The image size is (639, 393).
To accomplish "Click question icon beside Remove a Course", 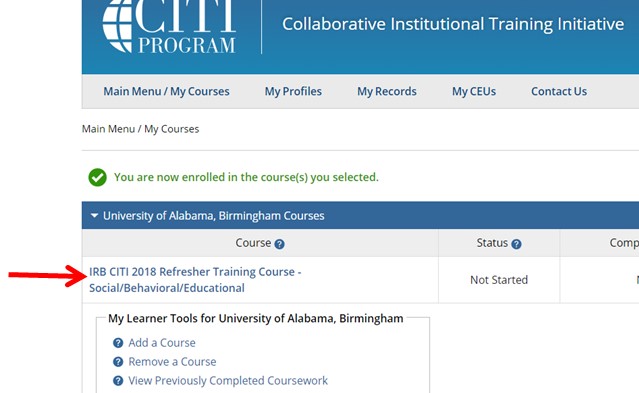I will pos(118,362).
